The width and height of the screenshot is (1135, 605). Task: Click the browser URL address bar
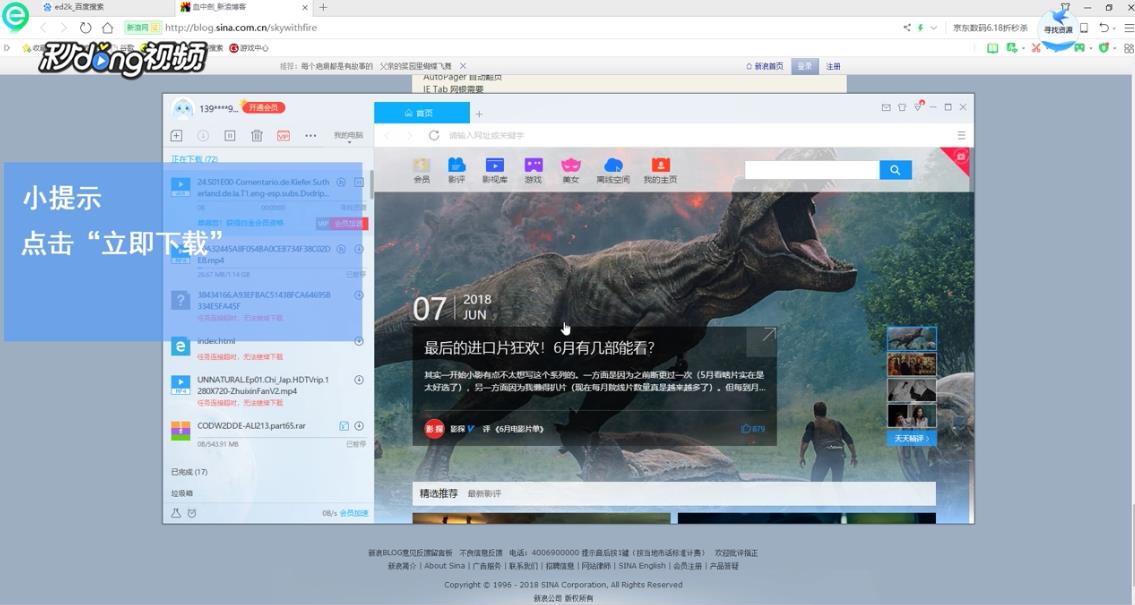[507, 28]
